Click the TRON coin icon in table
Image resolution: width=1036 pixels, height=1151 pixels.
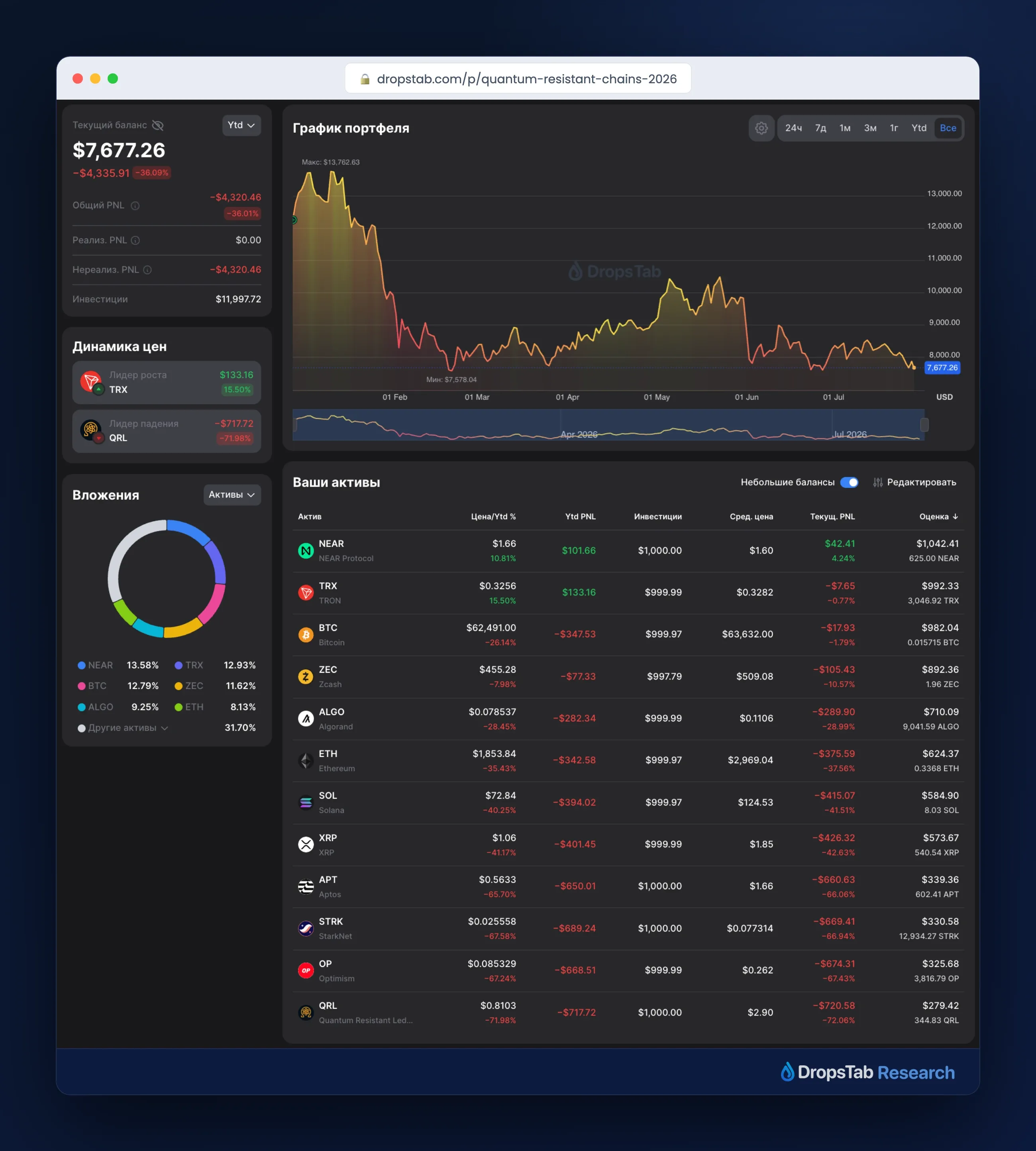tap(306, 593)
